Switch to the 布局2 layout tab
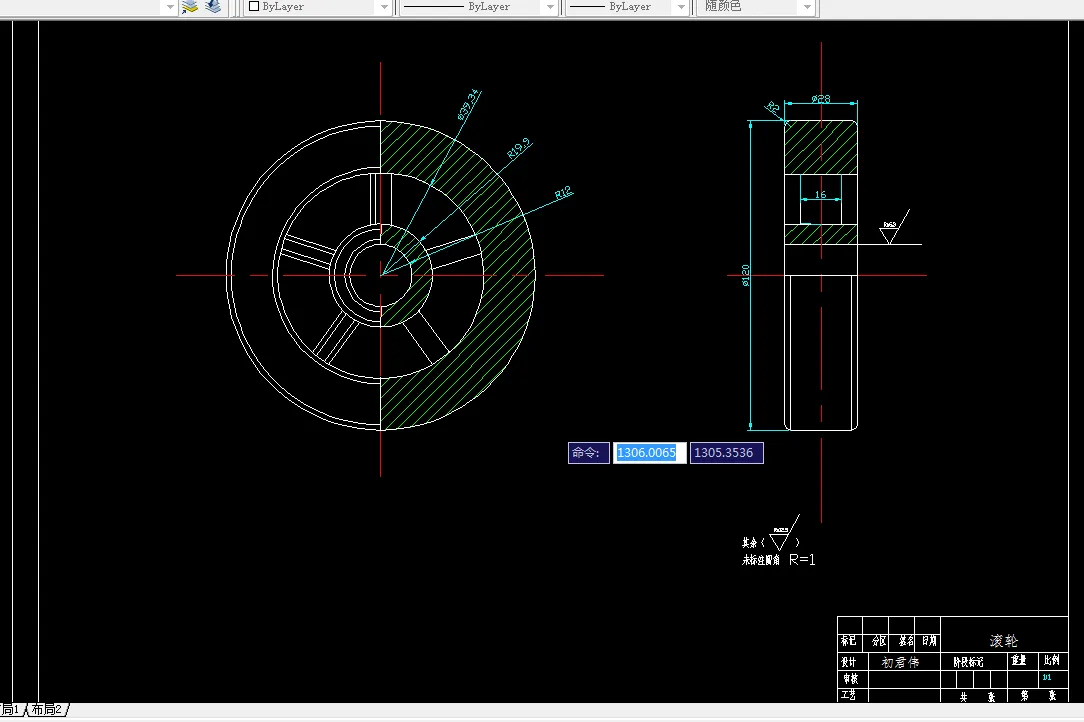This screenshot has width=1084, height=722. coord(47,710)
